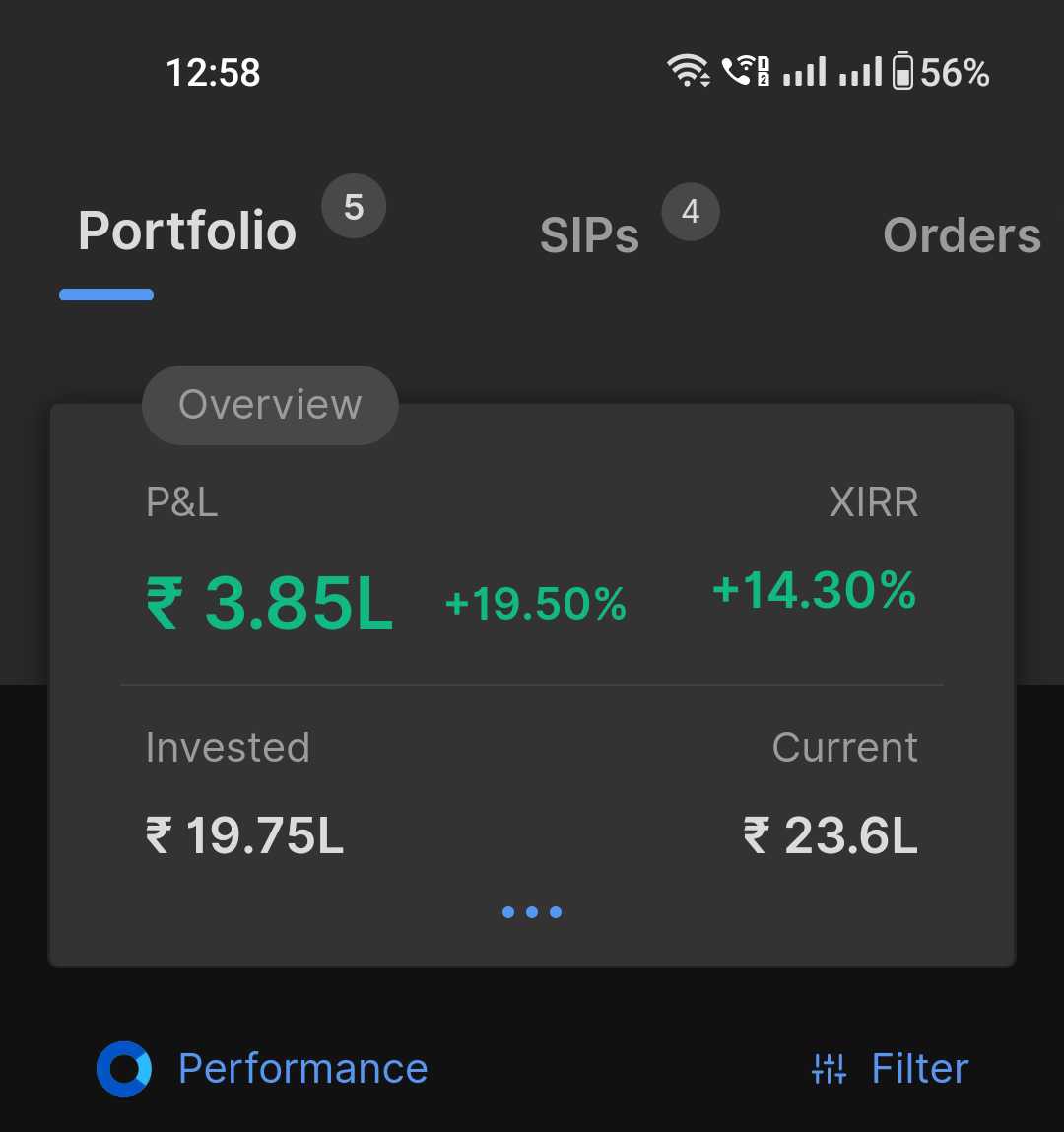Viewport: 1064px width, 1132px height.
Task: Expand overview via three blue dots
Action: pyautogui.click(x=532, y=912)
